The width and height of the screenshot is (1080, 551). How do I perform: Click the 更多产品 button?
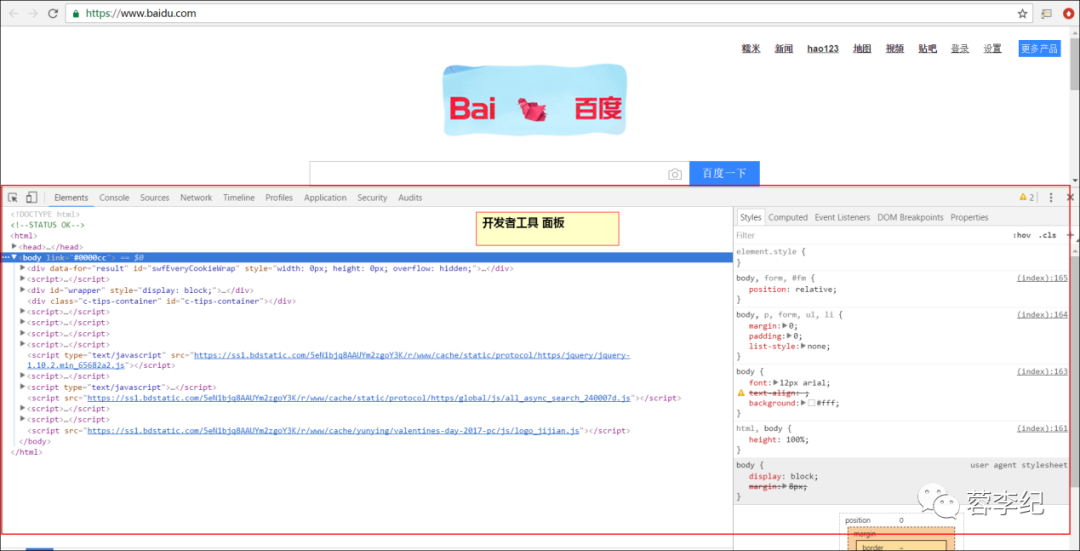coord(1039,48)
